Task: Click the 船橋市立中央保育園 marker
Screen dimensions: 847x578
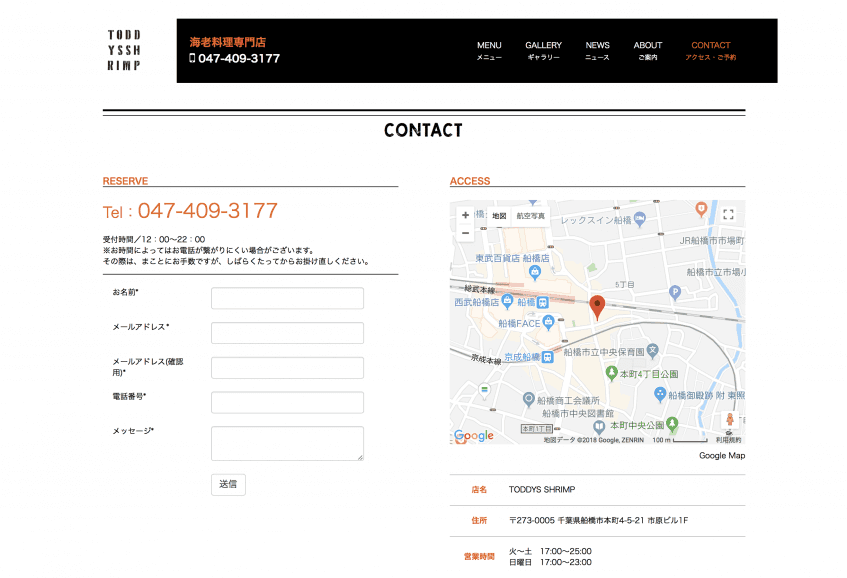Action: (x=653, y=351)
